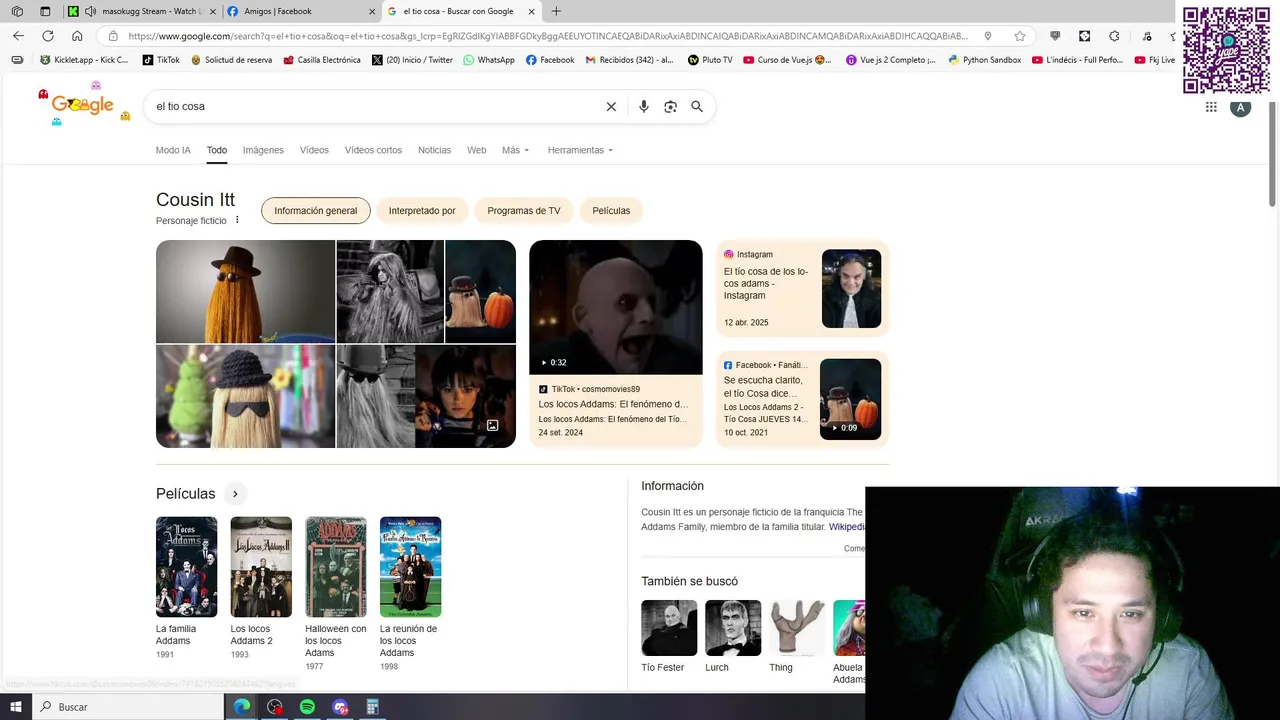1280x720 pixels.
Task: Open Google Lens image search icon
Action: 670,107
